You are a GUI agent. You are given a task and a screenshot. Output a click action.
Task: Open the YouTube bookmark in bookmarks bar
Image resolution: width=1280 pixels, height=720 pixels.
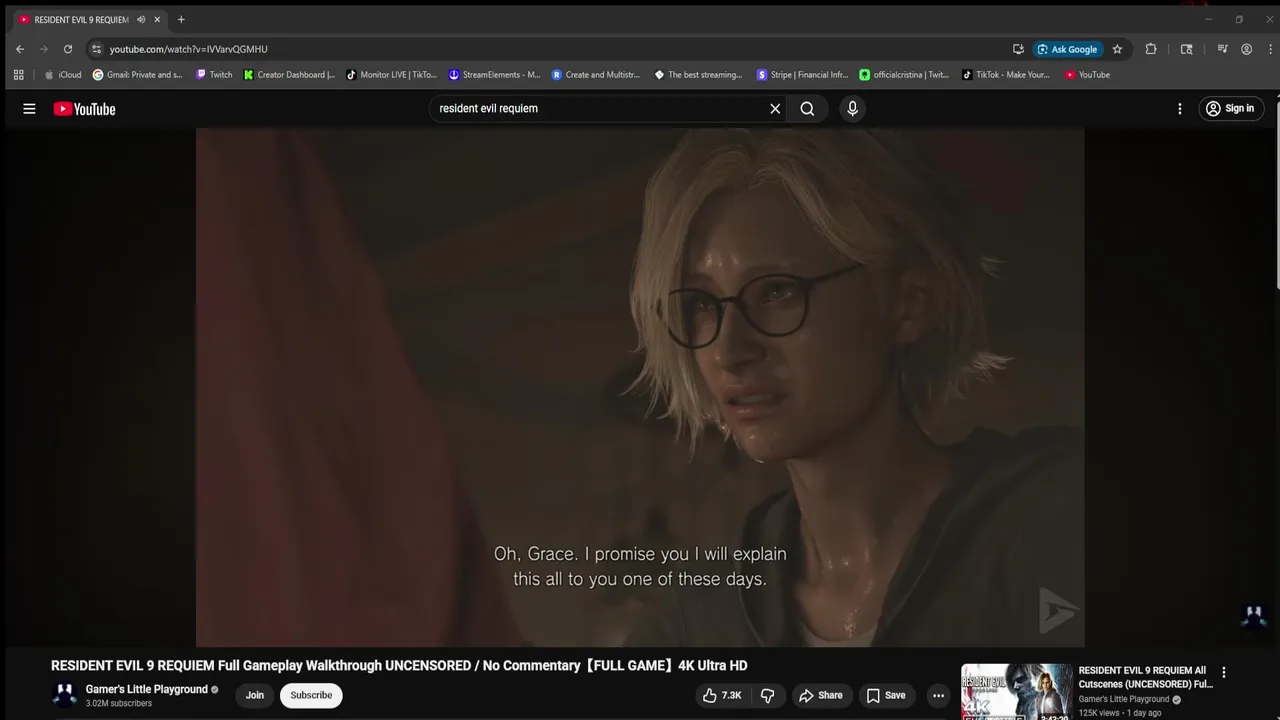[x=1087, y=75]
